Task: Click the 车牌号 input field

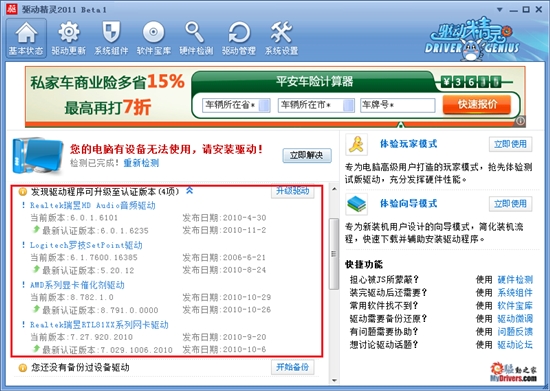Action: click(x=398, y=105)
